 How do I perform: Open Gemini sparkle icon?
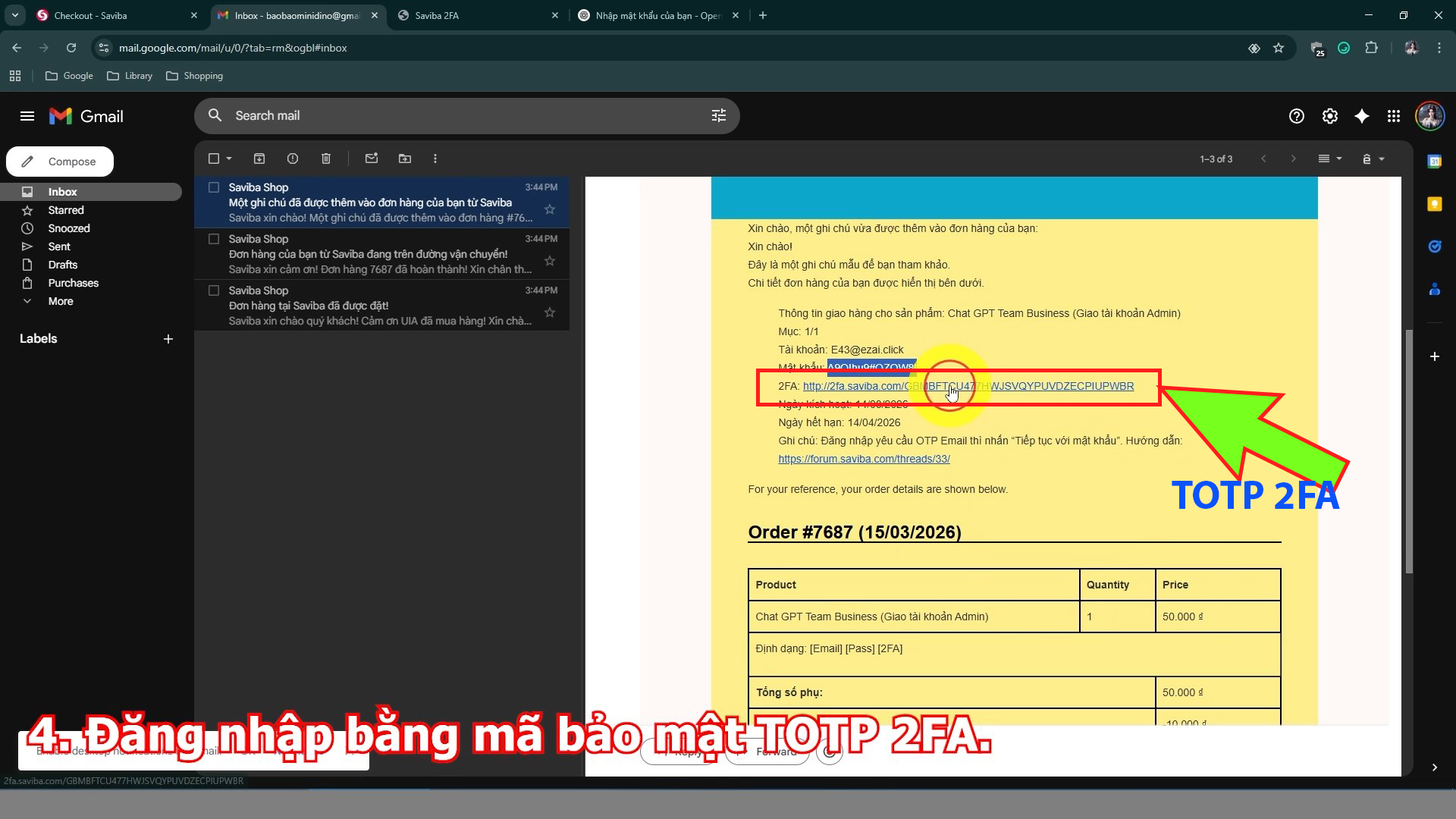click(1362, 116)
